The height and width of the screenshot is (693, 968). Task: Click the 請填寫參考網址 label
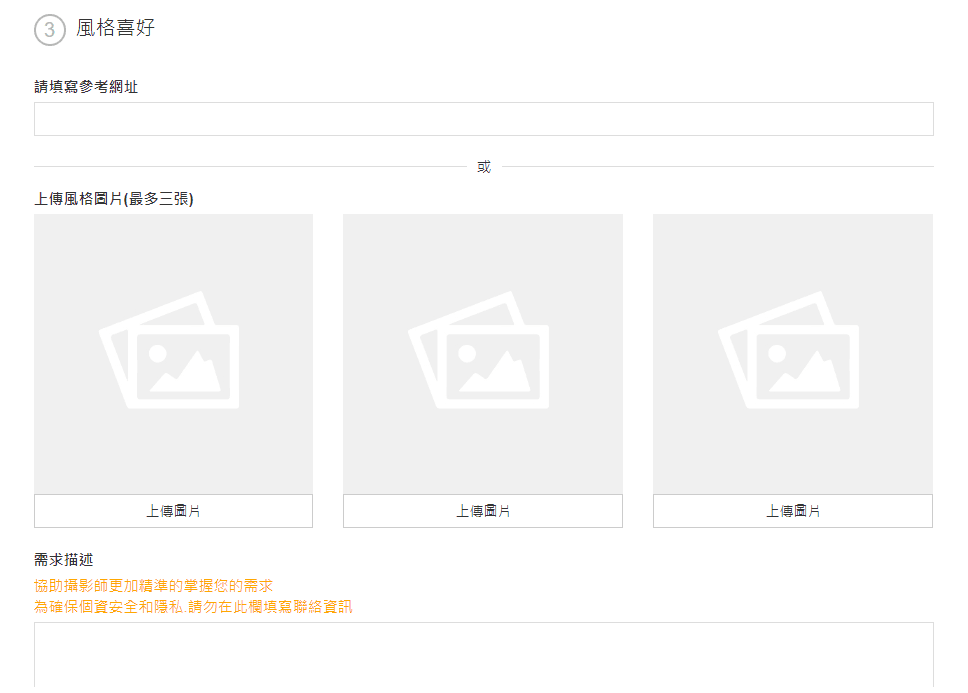pos(86,87)
